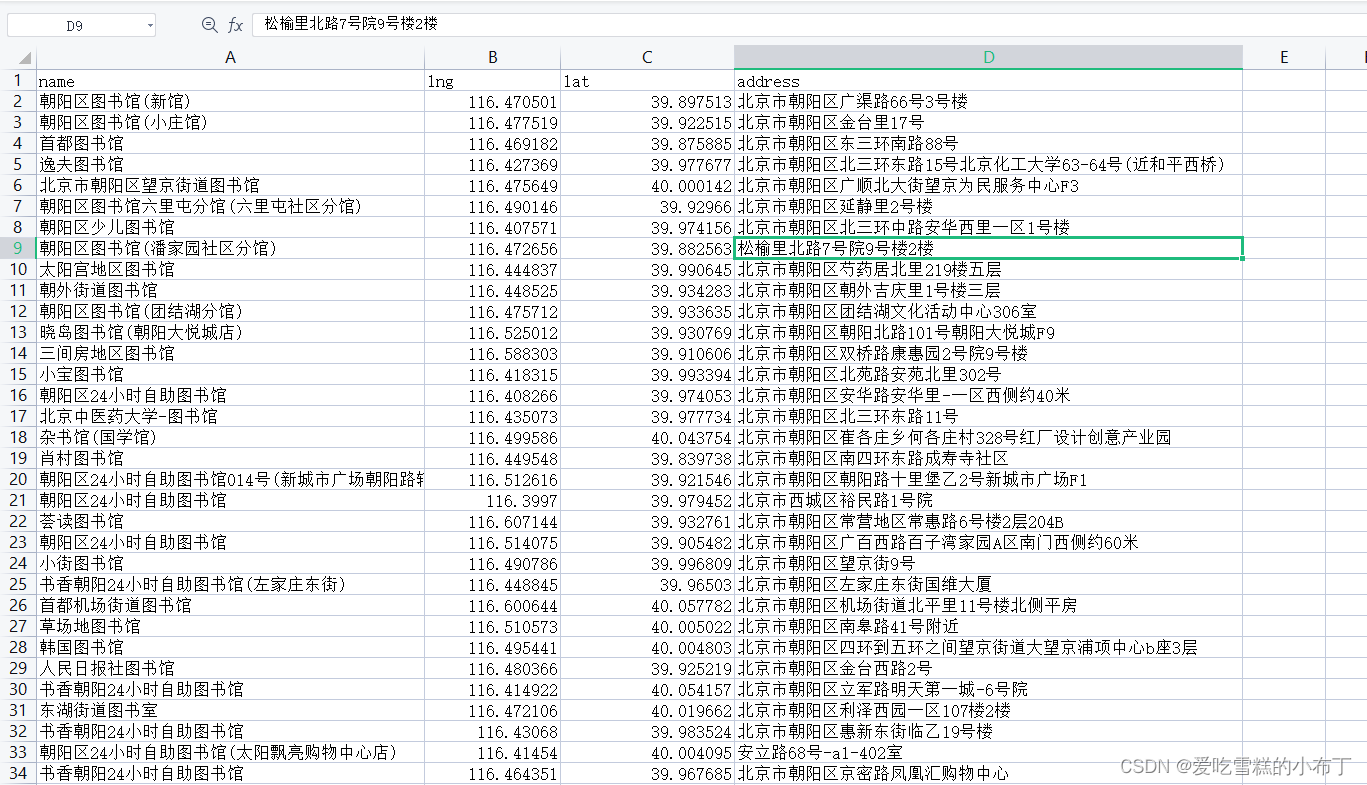1367x785 pixels.
Task: Select address 北京市朝阳区金台里17号
Action: [988, 122]
